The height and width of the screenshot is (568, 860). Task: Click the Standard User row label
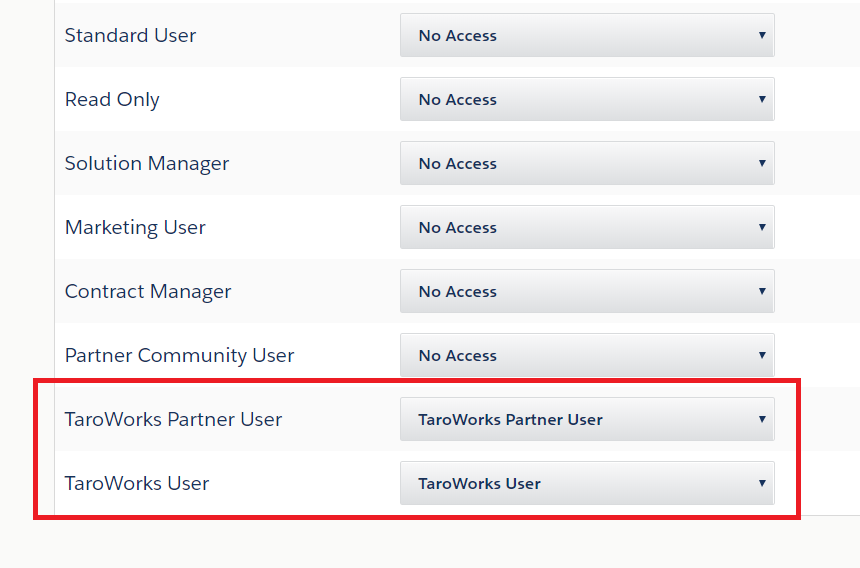[130, 35]
